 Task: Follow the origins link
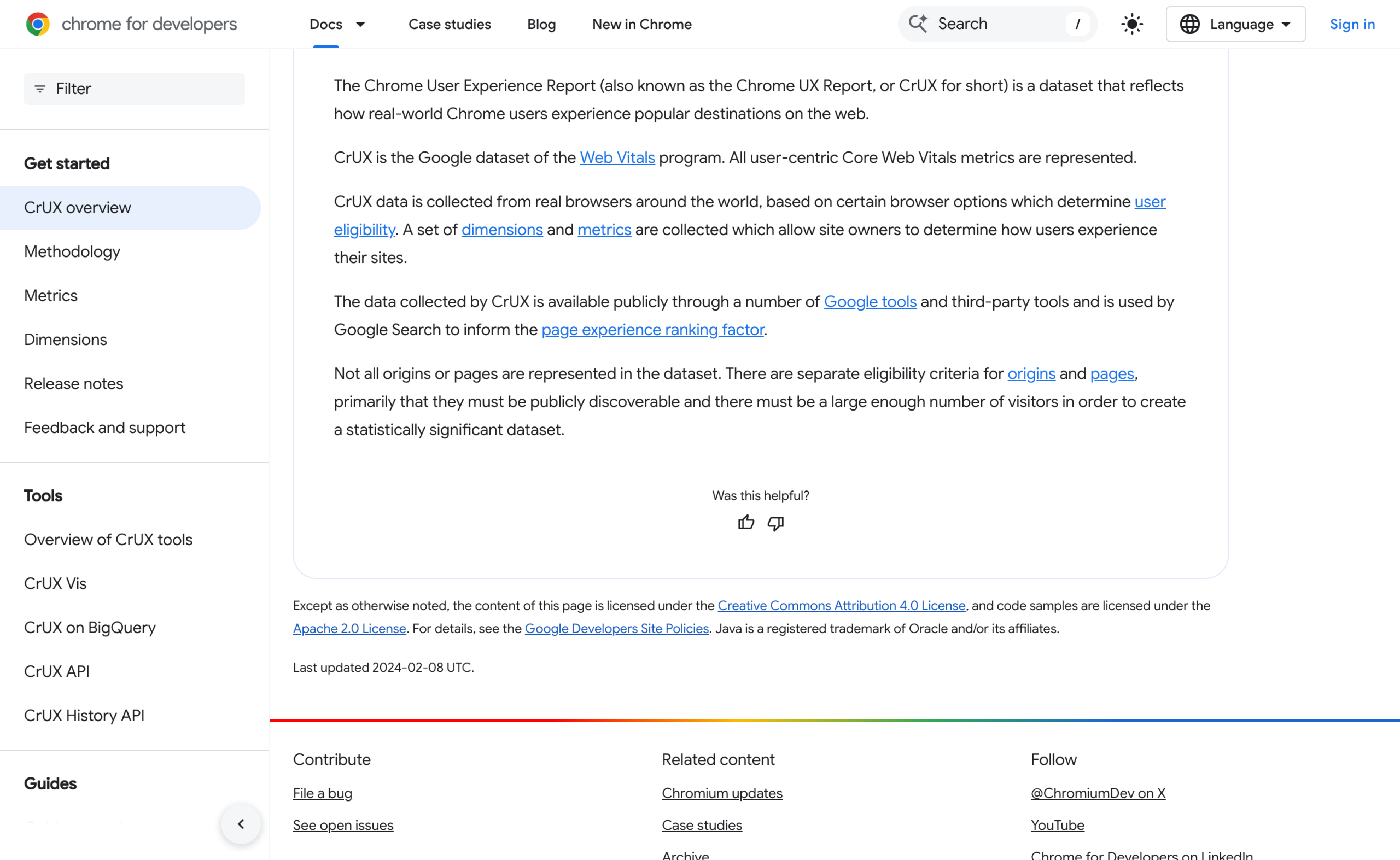pos(1031,374)
